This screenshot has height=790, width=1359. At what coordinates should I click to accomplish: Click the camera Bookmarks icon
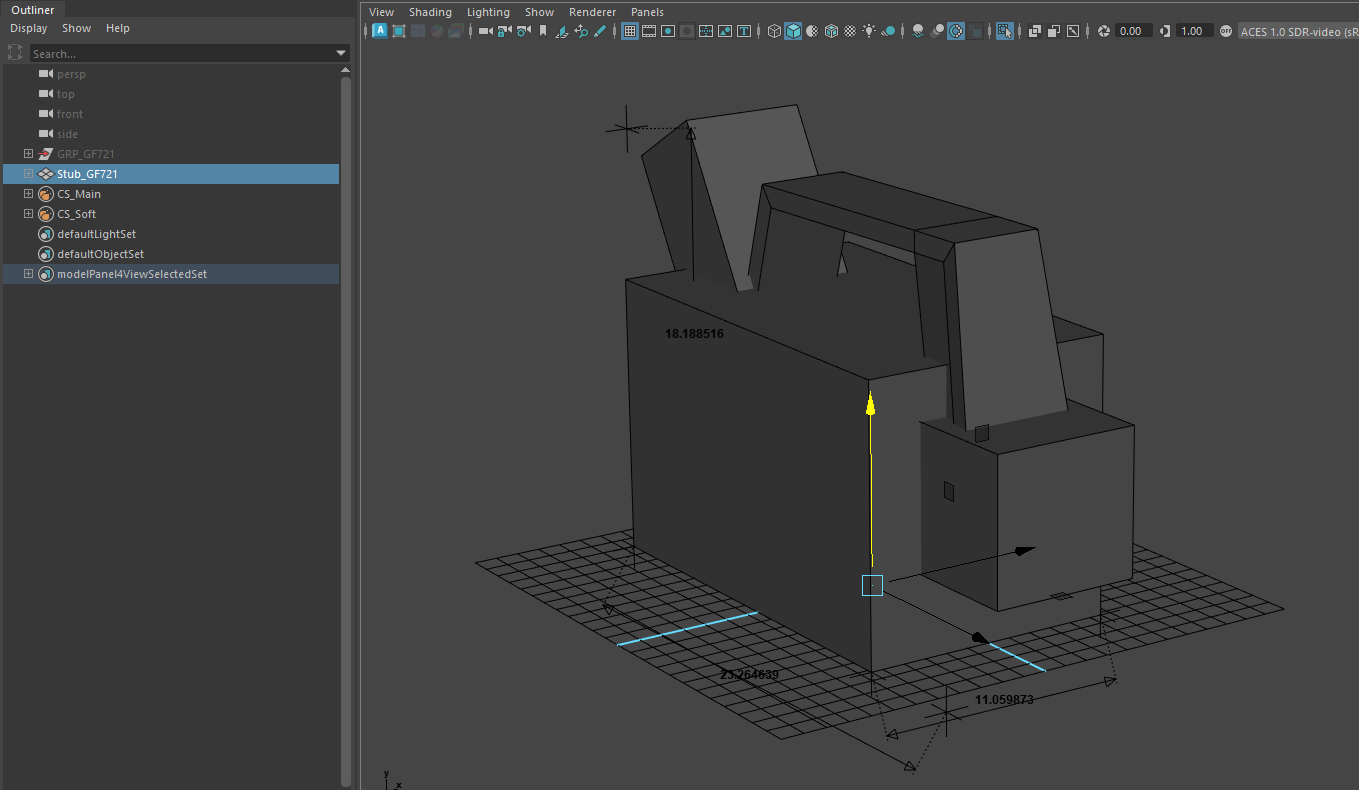click(543, 31)
